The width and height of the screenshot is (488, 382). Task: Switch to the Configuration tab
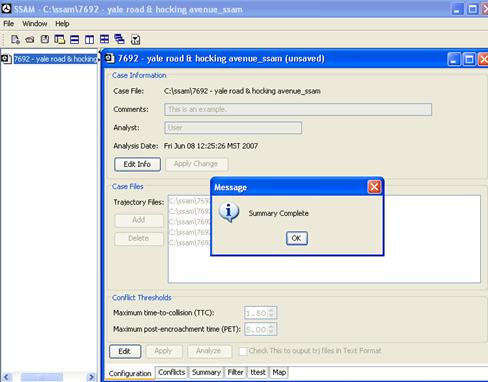tap(130, 373)
